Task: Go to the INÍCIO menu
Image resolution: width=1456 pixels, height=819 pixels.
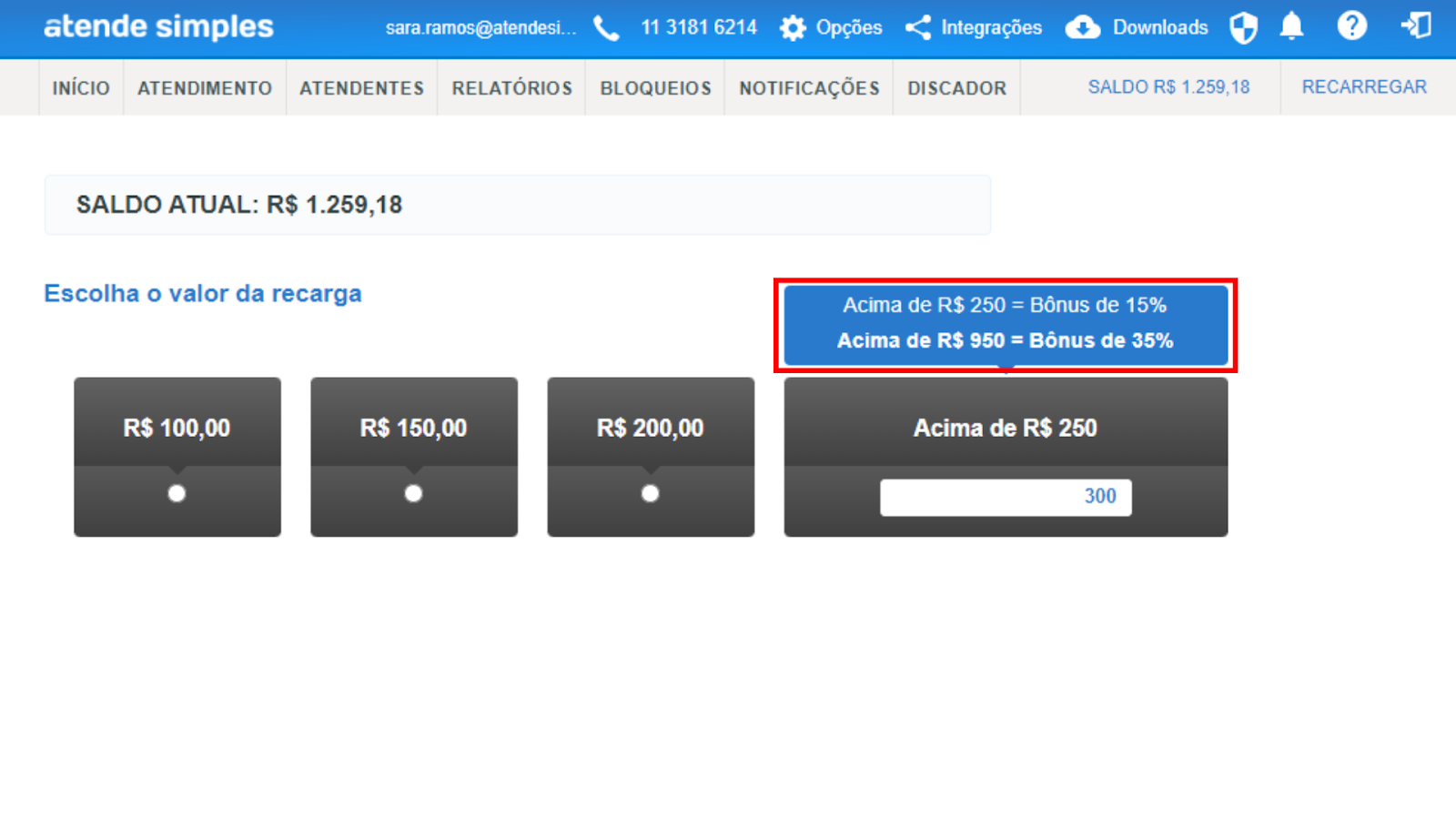Action: [x=81, y=88]
